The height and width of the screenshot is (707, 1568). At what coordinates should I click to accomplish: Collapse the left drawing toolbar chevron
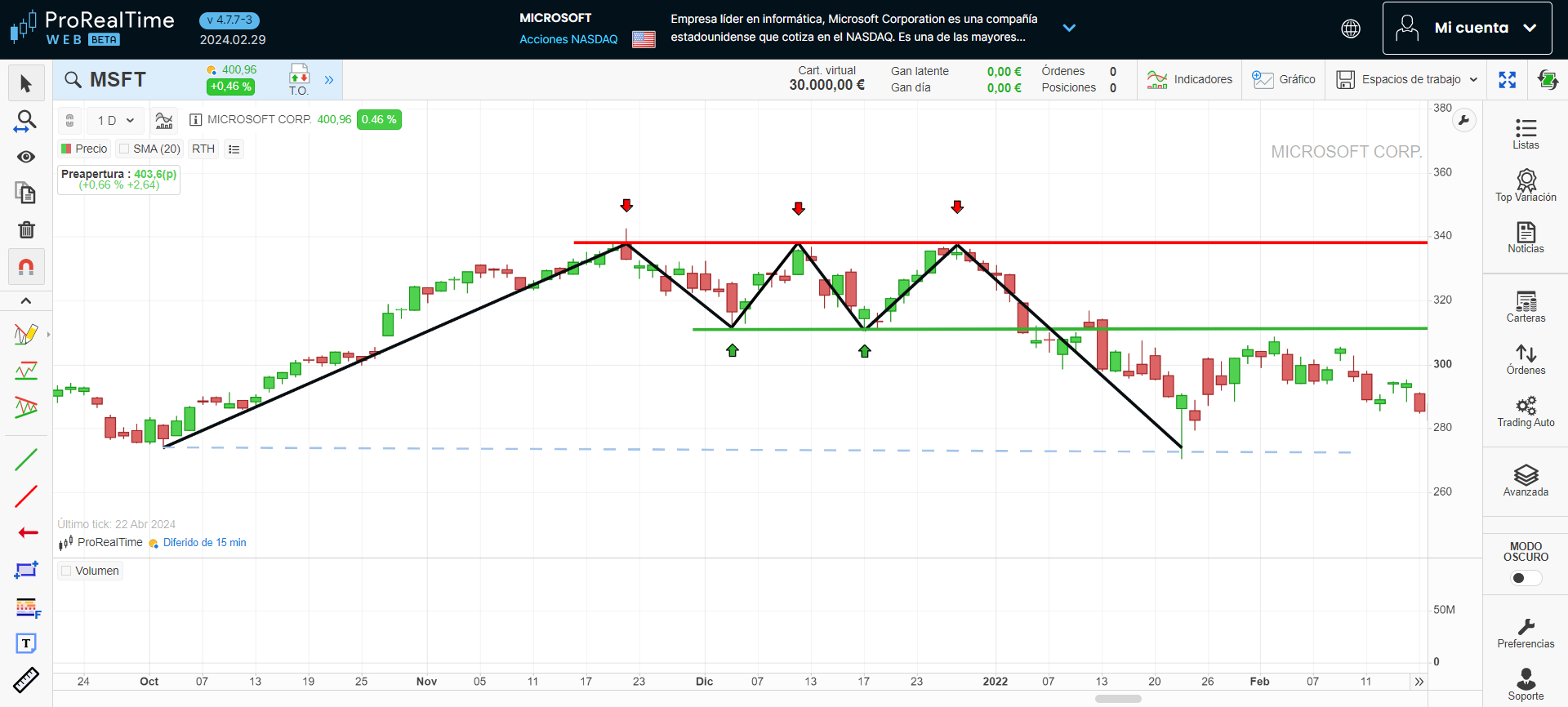[x=26, y=300]
